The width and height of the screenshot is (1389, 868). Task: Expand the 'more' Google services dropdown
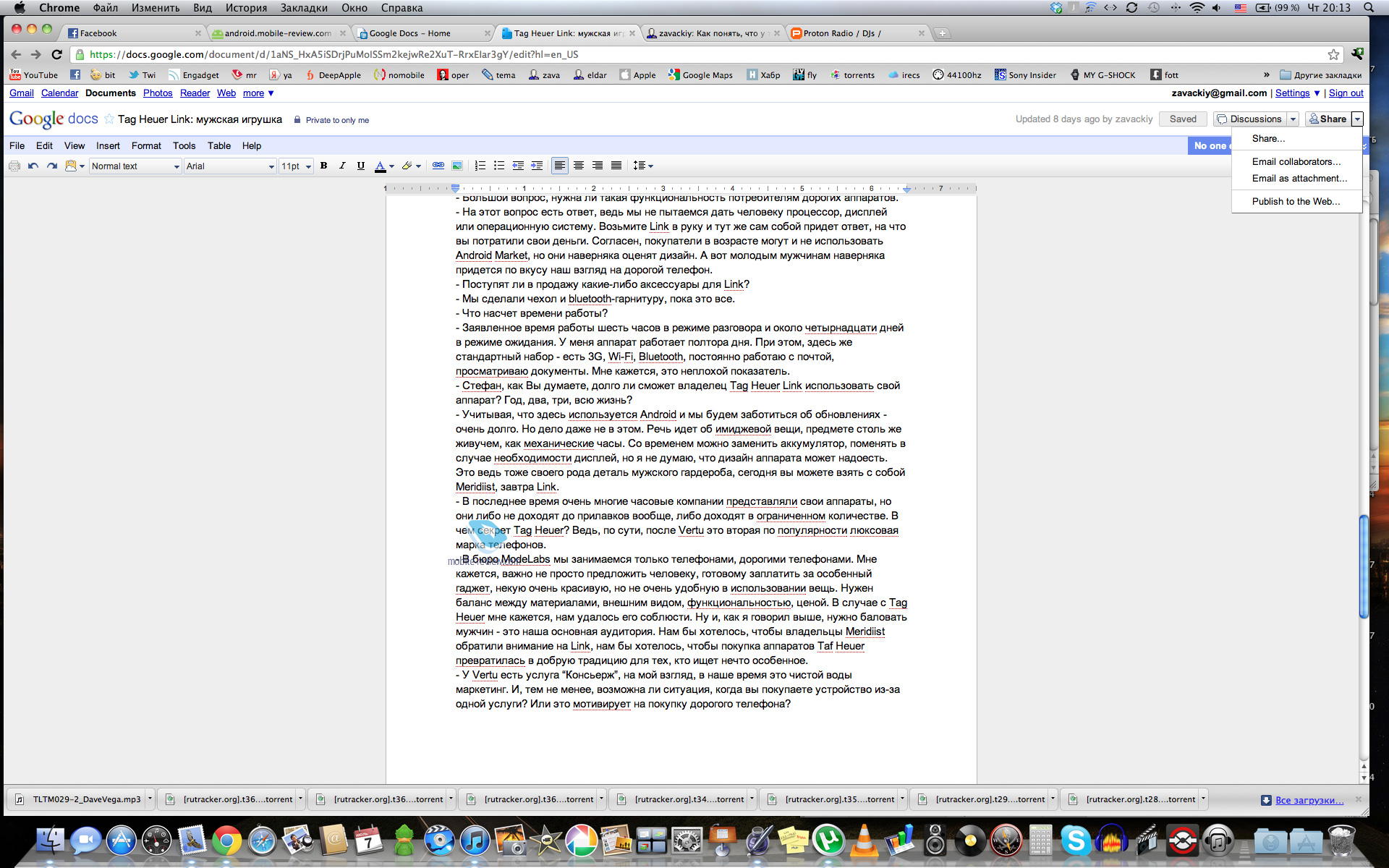258,93
